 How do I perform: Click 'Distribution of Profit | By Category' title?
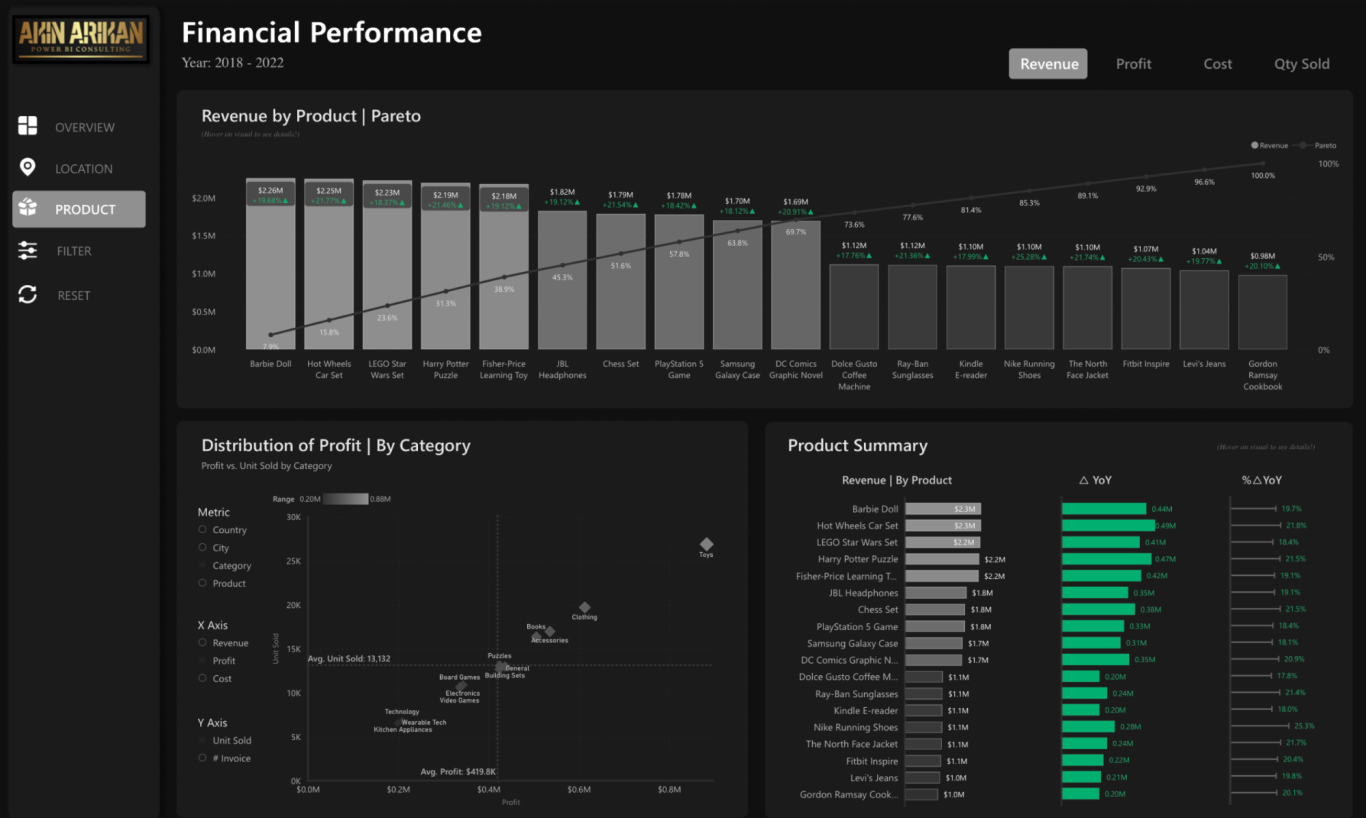point(336,446)
